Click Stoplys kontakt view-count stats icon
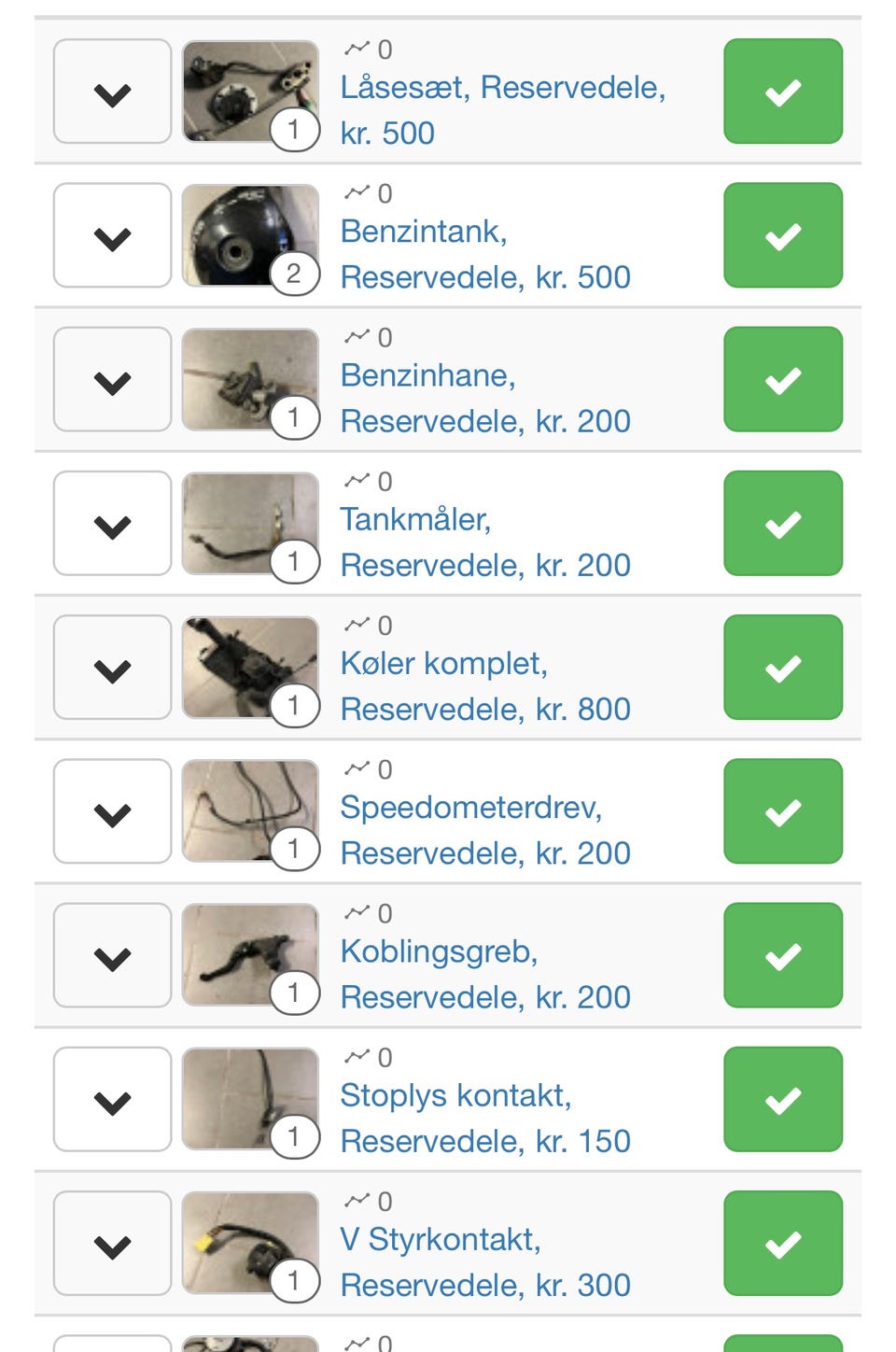Screen dimensions: 896x1352 pos(357,1056)
